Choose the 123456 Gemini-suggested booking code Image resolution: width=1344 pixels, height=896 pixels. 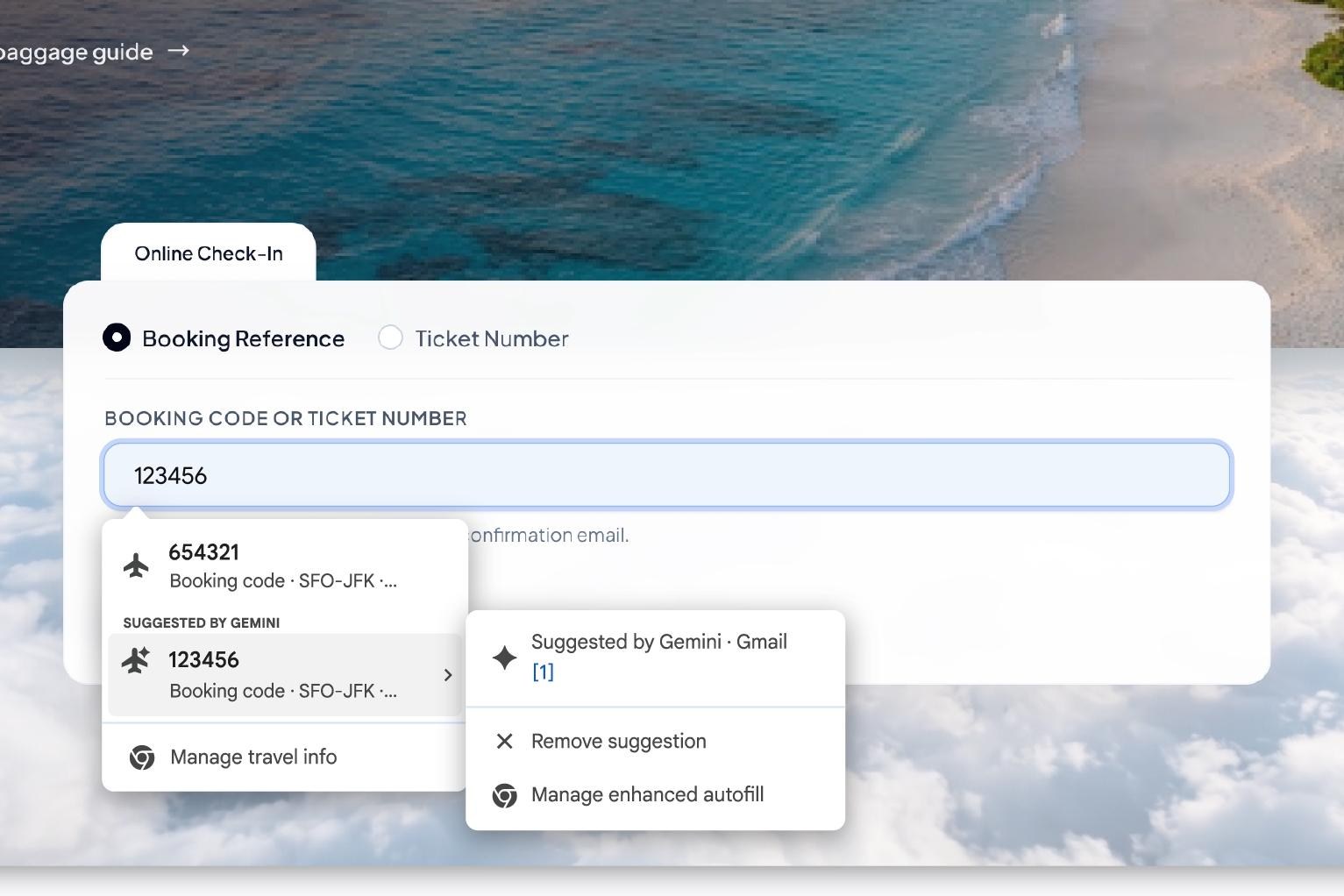point(285,675)
